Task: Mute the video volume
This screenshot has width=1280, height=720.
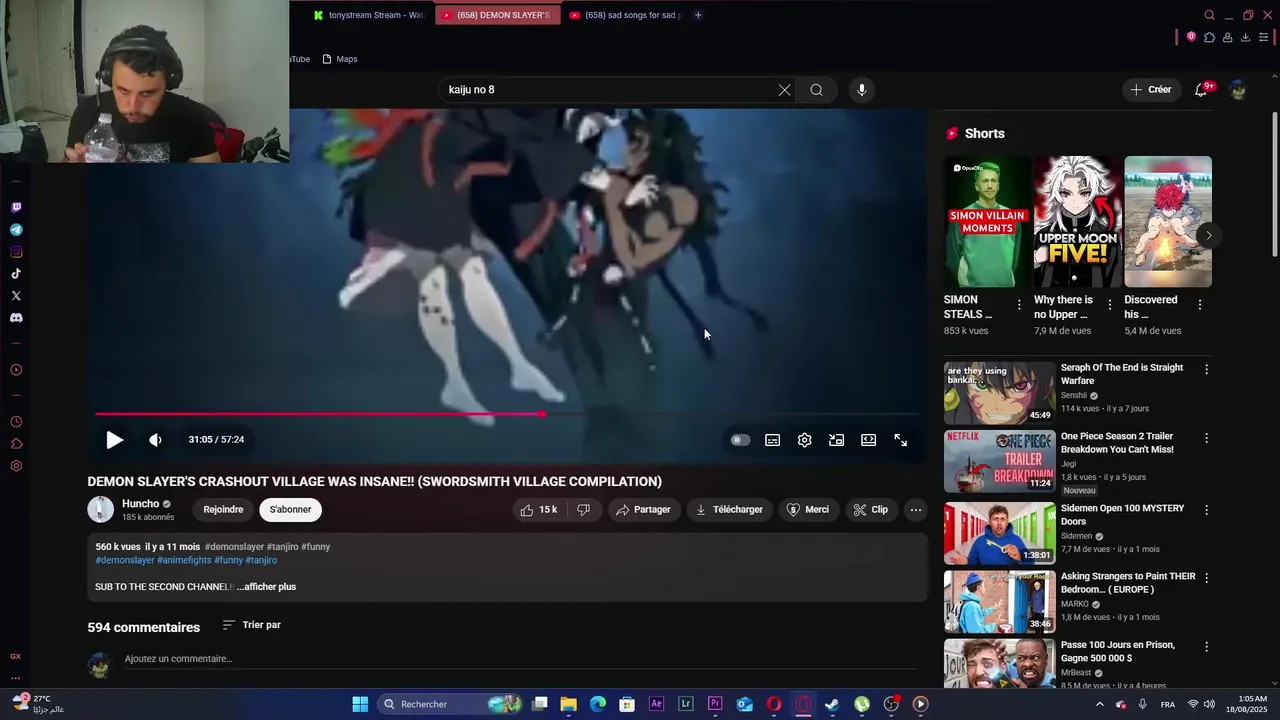Action: pyautogui.click(x=155, y=440)
